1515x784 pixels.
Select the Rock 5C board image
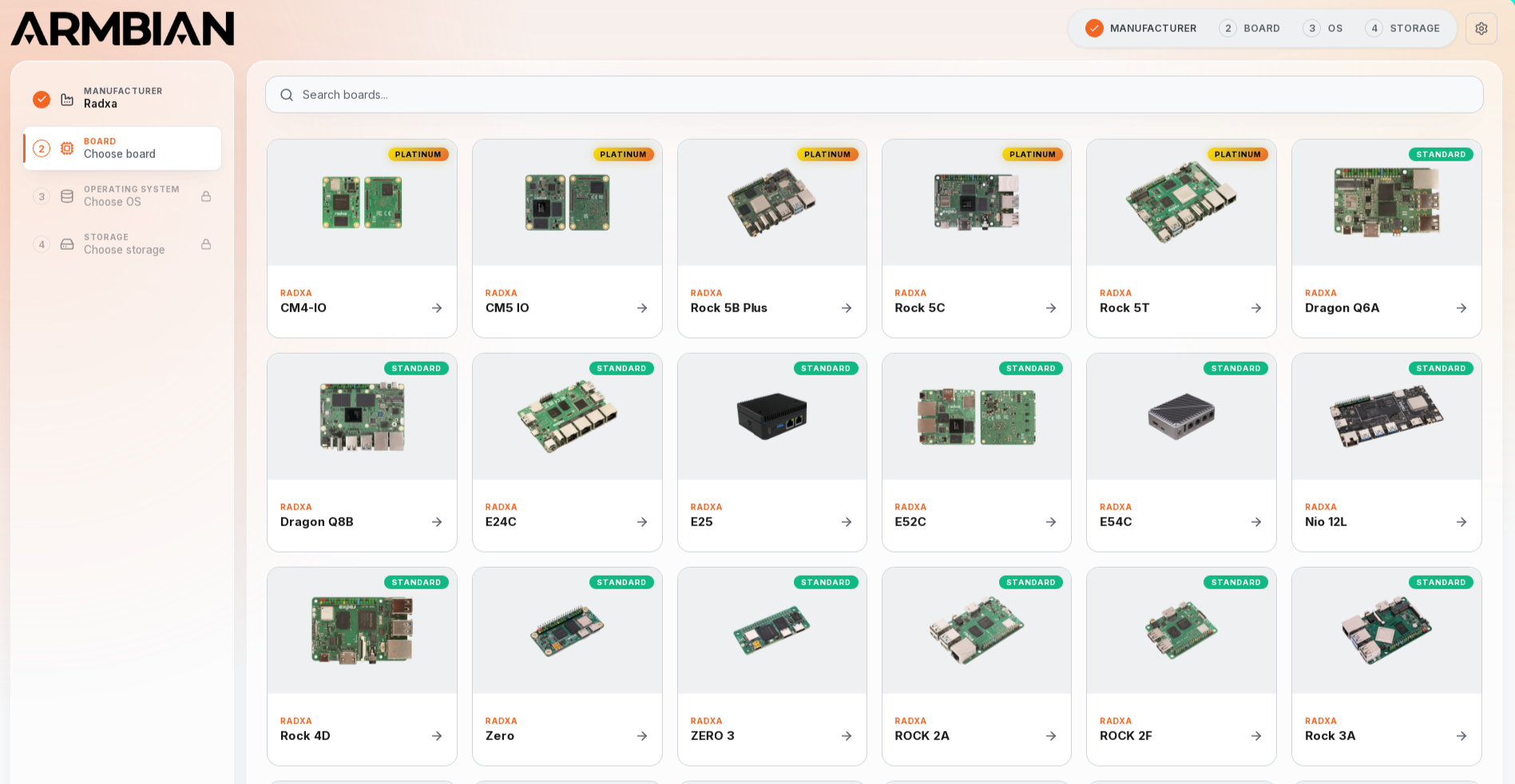pyautogui.click(x=977, y=203)
